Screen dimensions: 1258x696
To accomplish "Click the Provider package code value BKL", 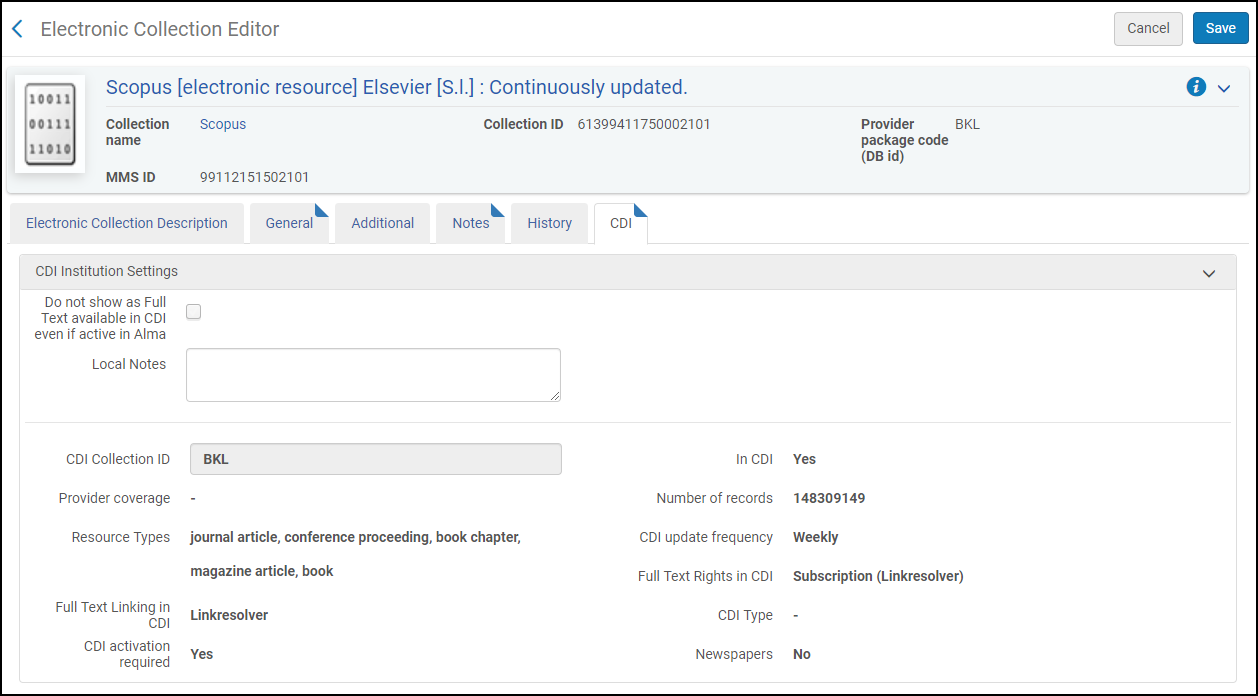I will click(x=968, y=124).
